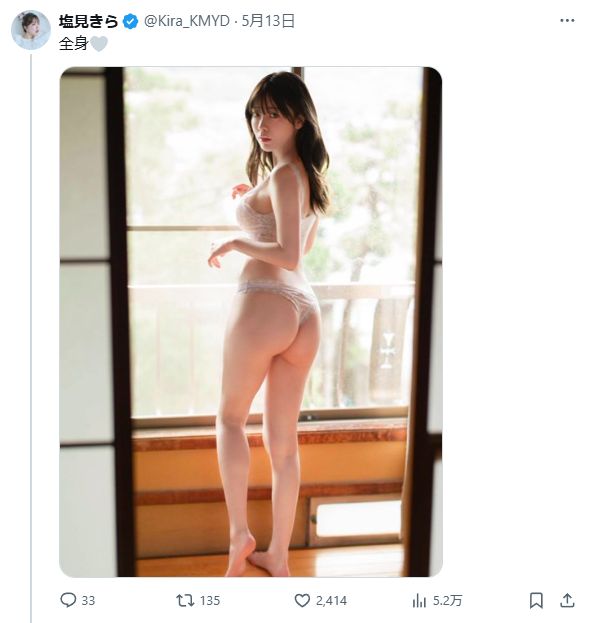Click the heart emoji in post text

(99, 44)
